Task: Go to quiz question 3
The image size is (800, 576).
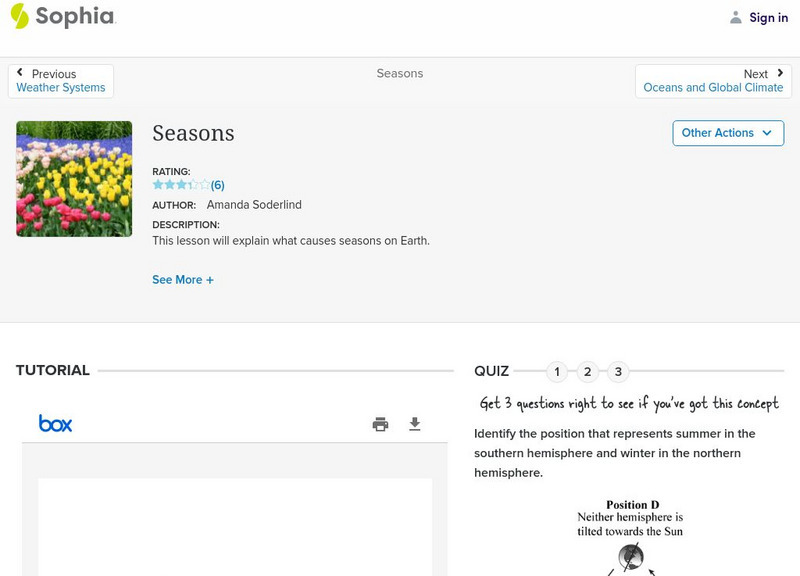Action: [x=618, y=372]
